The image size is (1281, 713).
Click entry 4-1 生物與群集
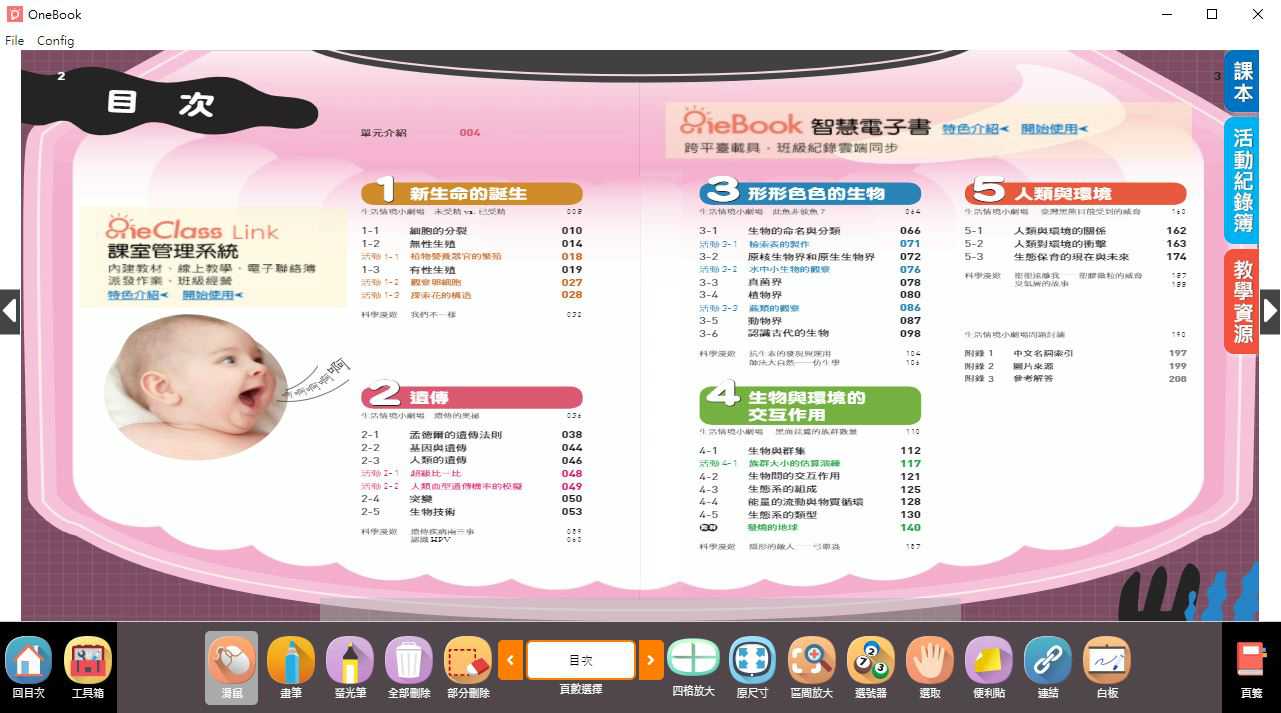(x=810, y=451)
